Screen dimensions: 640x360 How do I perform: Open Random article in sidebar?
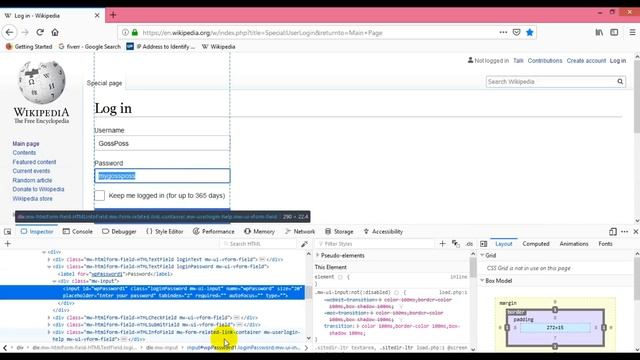(32, 180)
